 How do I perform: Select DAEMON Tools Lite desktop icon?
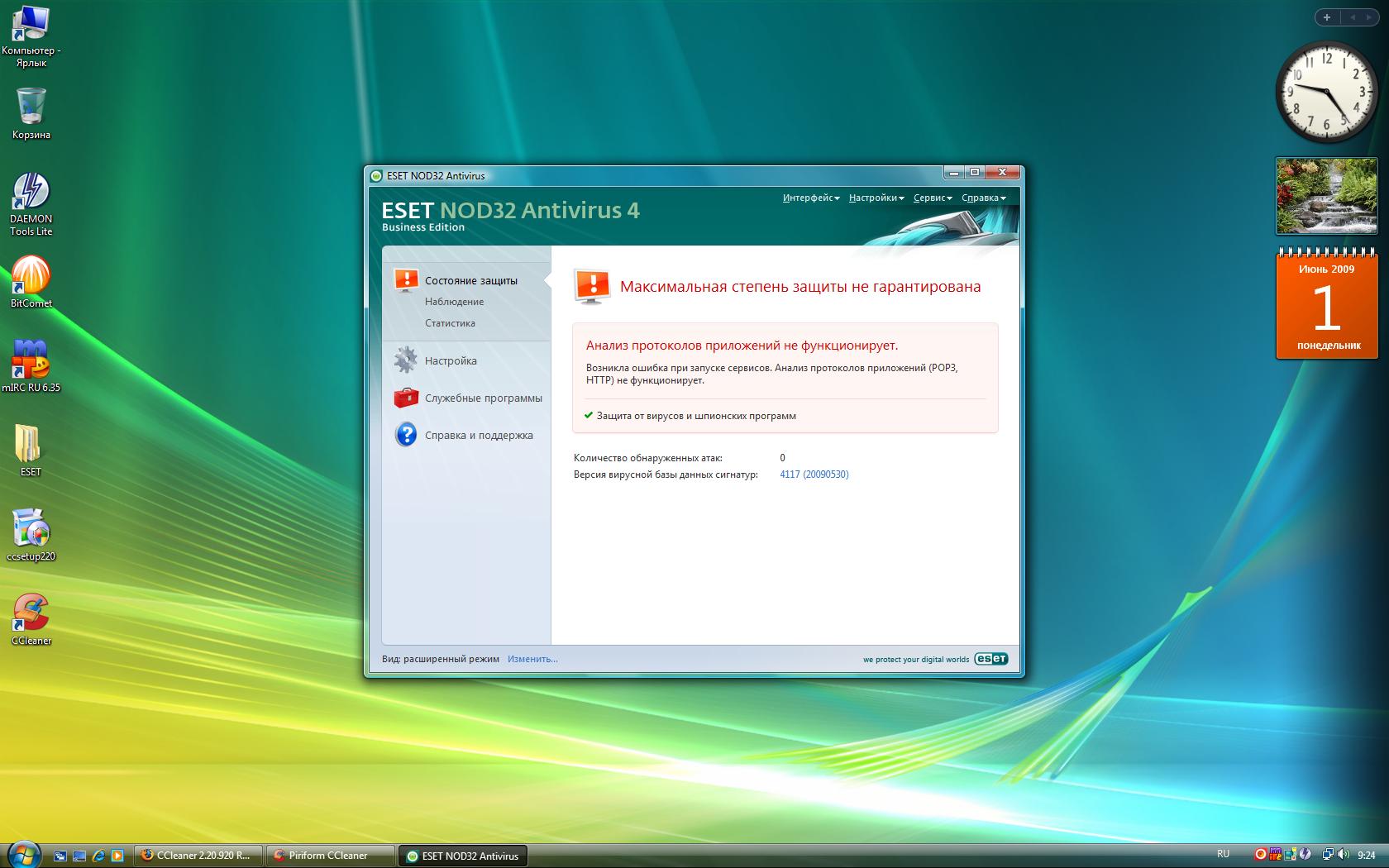tap(31, 204)
